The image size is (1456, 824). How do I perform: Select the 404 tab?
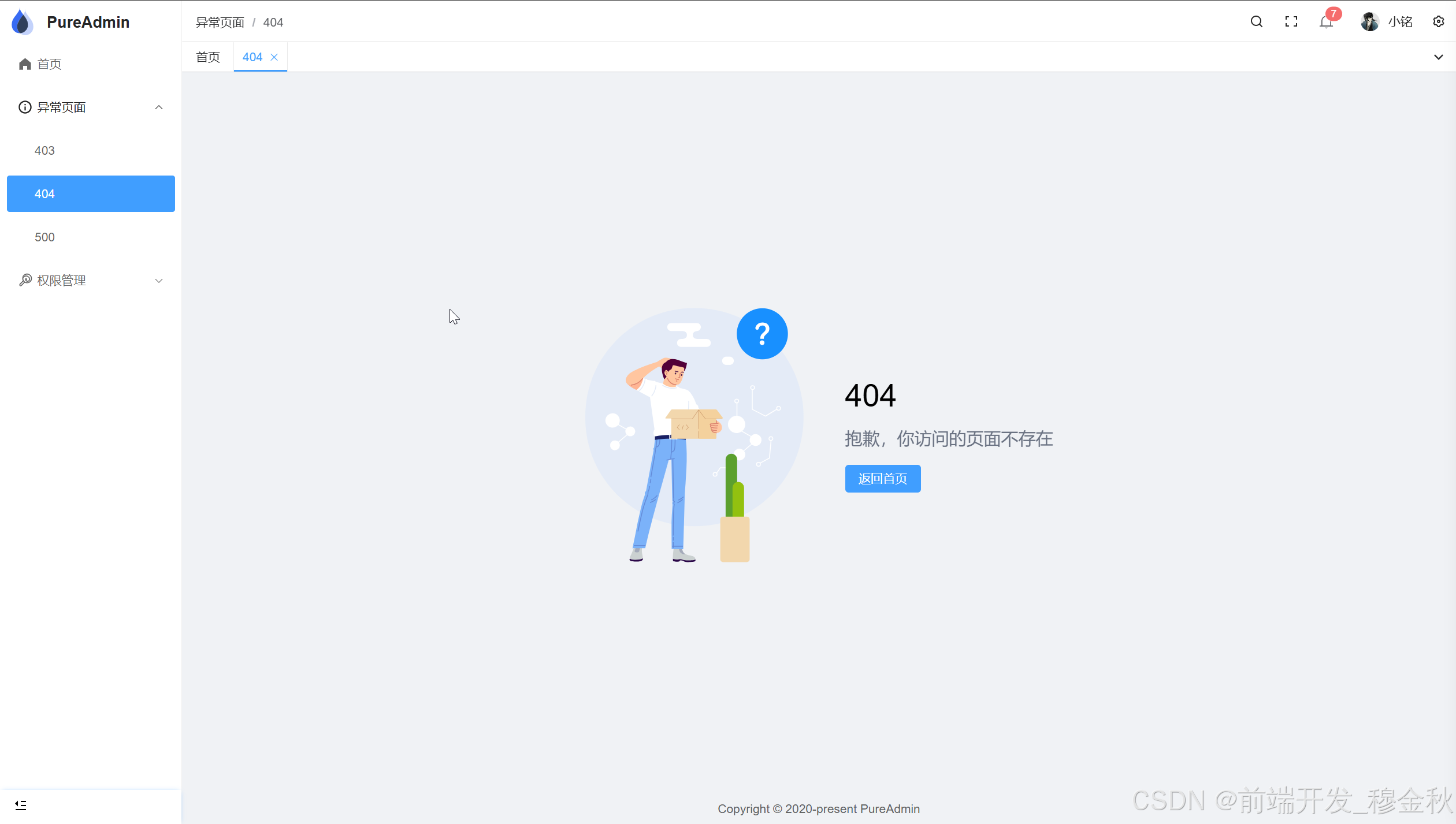(252, 57)
